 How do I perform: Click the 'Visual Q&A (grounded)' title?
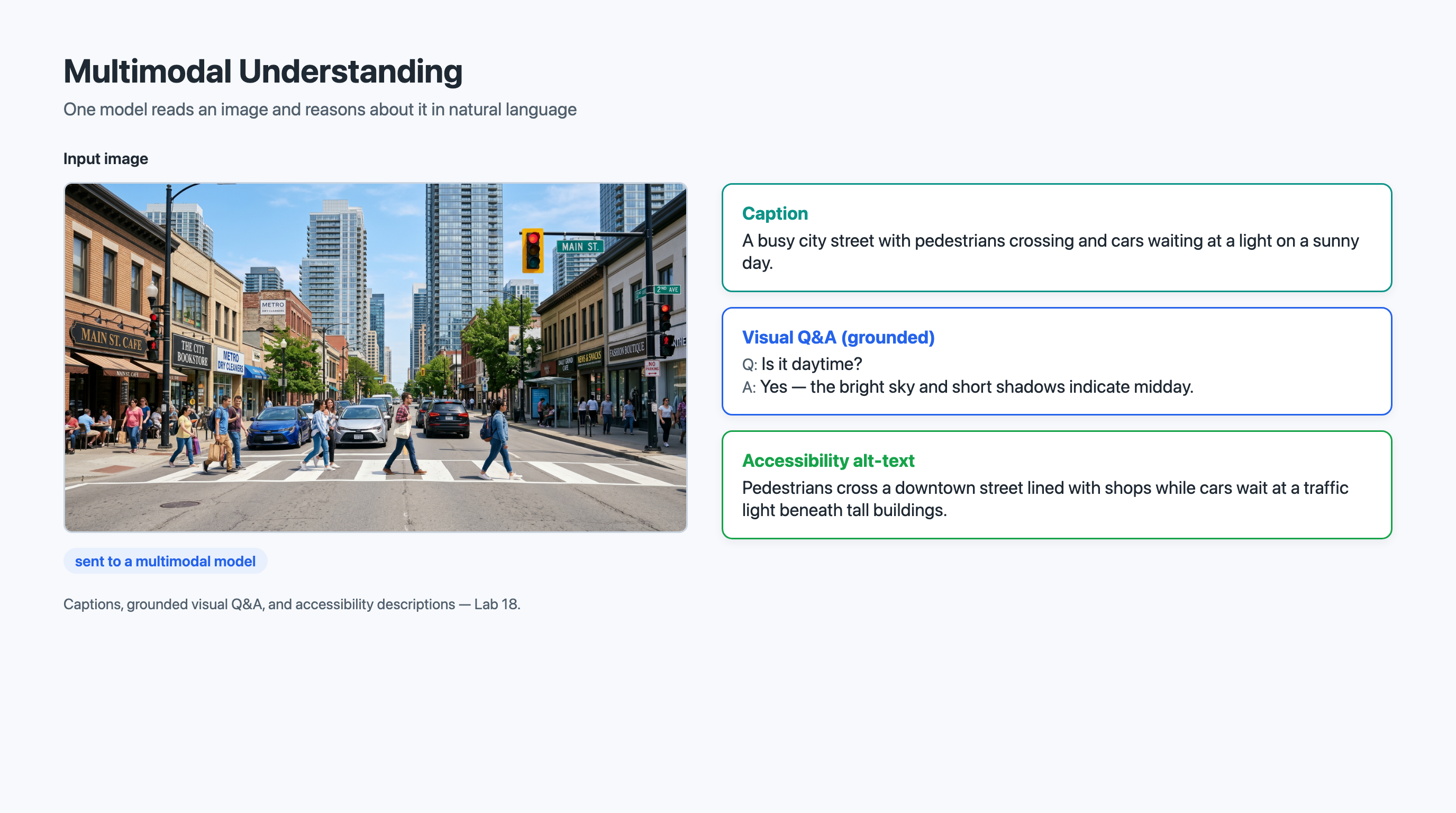pos(838,337)
